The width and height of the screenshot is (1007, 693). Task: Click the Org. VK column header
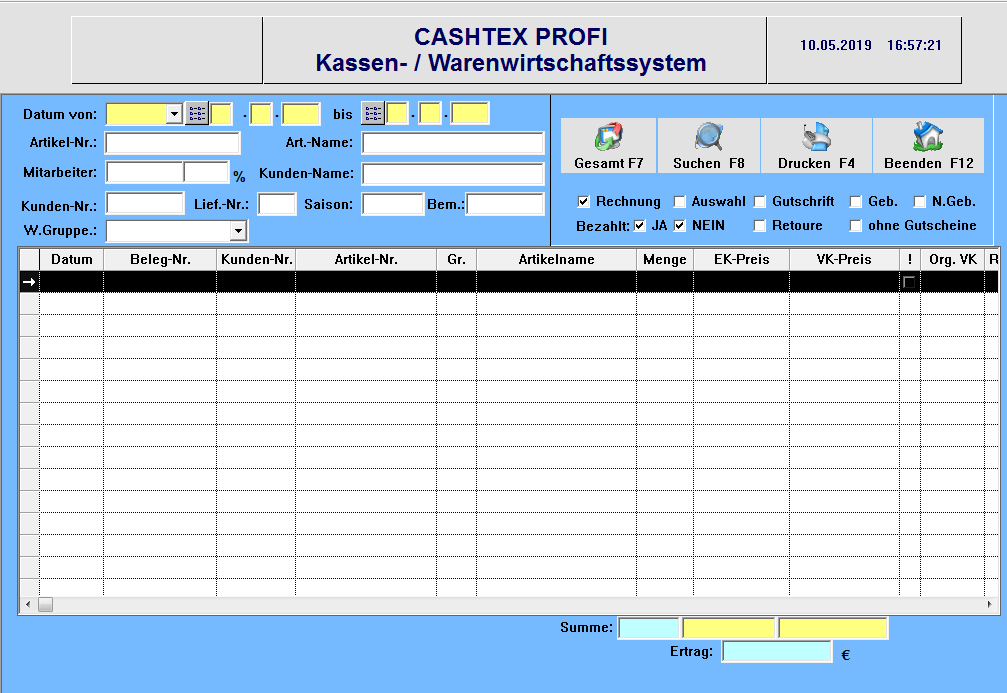tap(952, 259)
